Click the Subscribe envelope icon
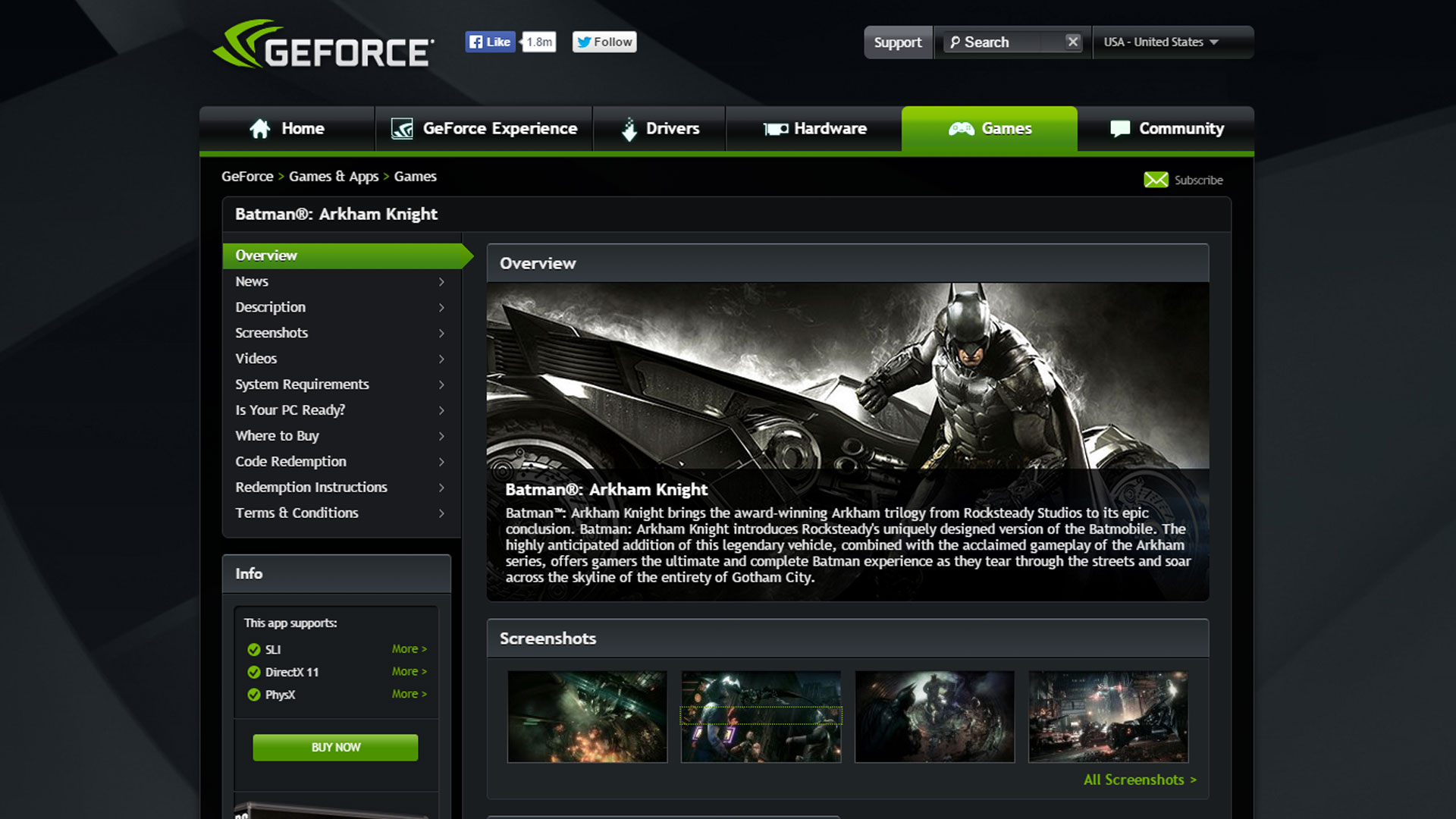The width and height of the screenshot is (1456, 819). click(1156, 180)
